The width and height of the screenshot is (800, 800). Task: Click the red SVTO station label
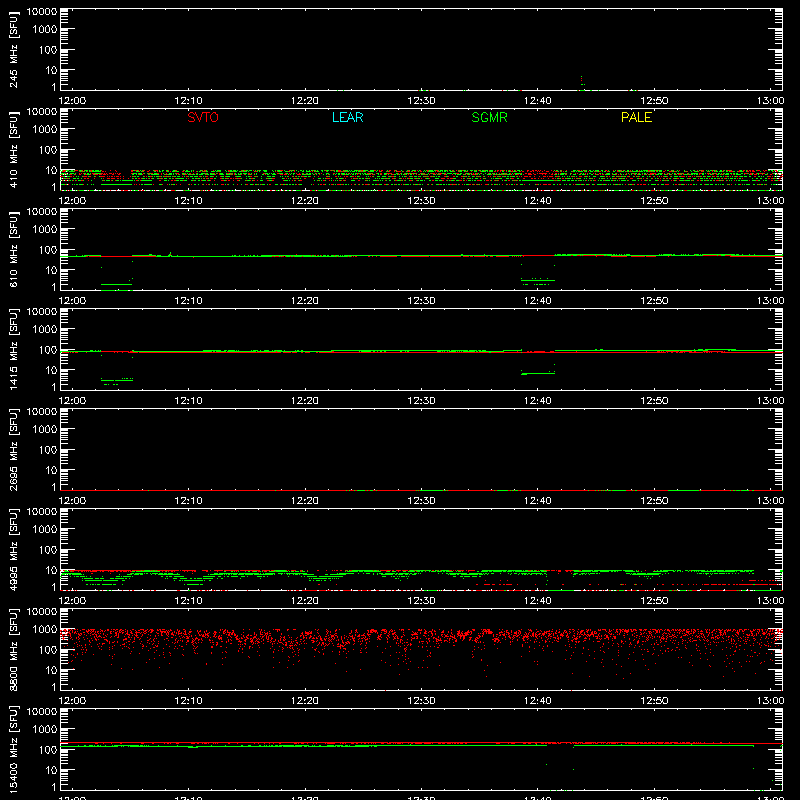coord(203,117)
